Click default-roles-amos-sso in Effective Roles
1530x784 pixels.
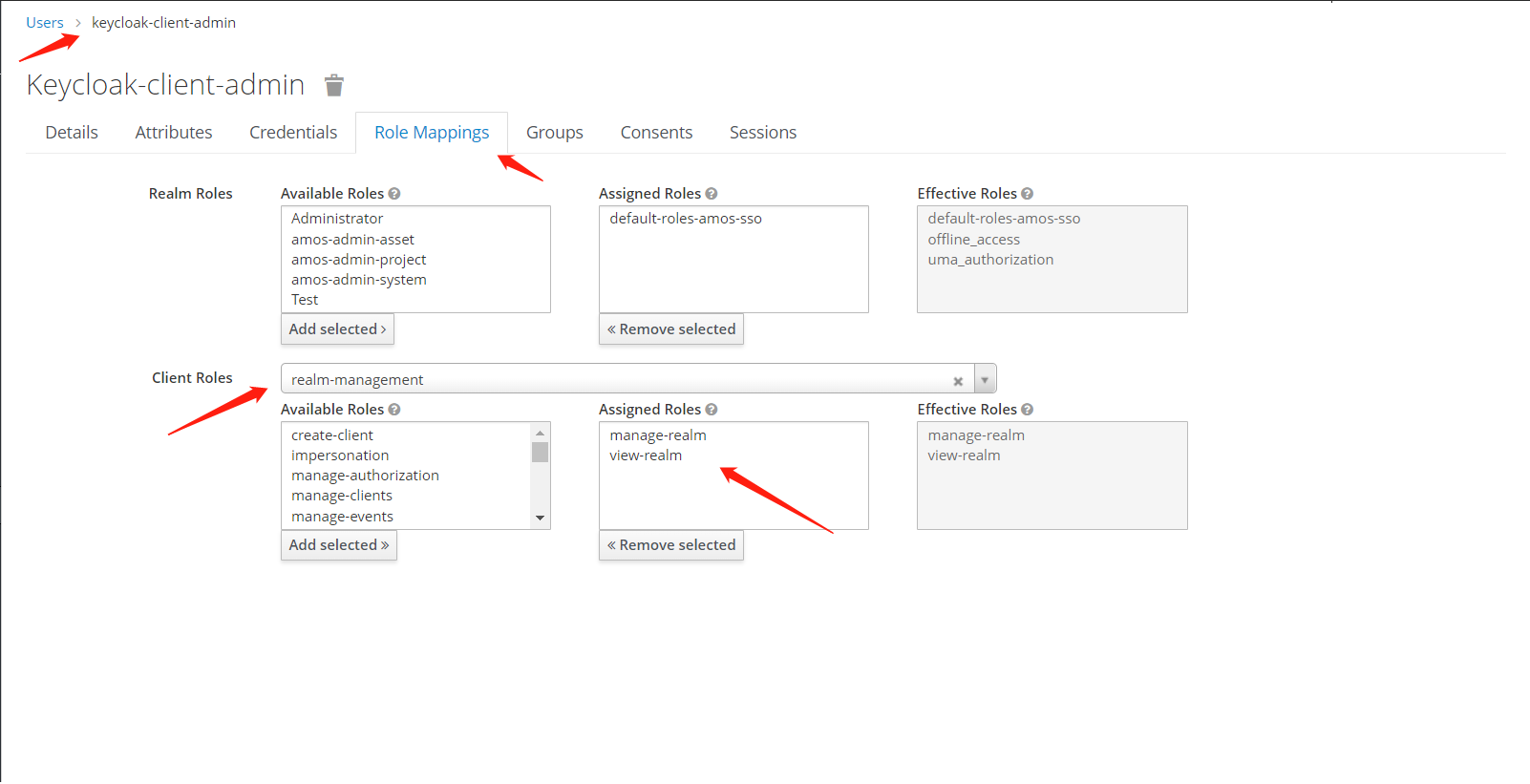click(x=1004, y=219)
